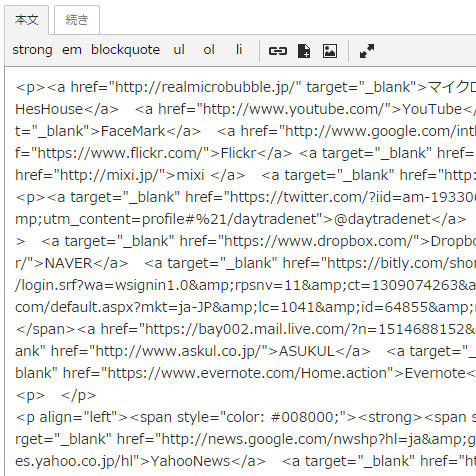Screen dimensions: 476x476
Task: Open the 続き tab
Action: coord(77,20)
